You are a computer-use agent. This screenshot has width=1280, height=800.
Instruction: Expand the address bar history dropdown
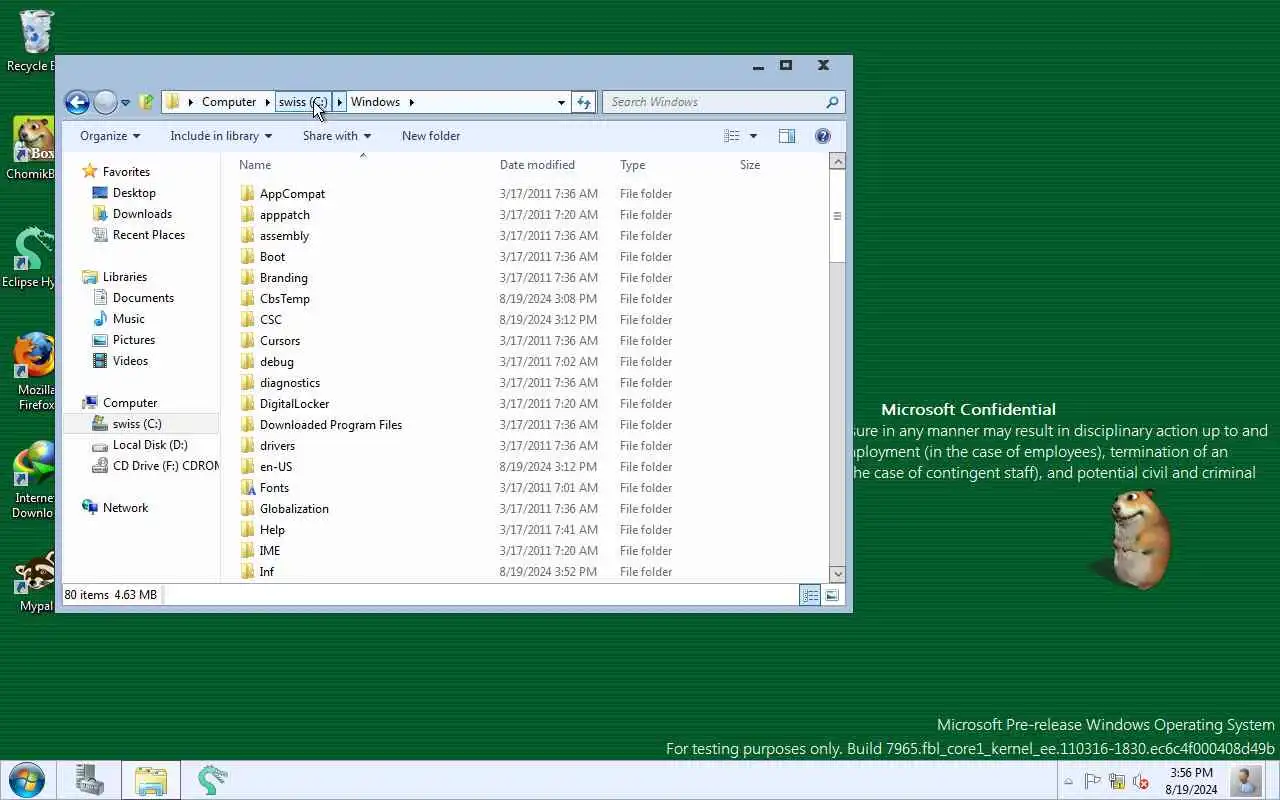pyautogui.click(x=561, y=102)
